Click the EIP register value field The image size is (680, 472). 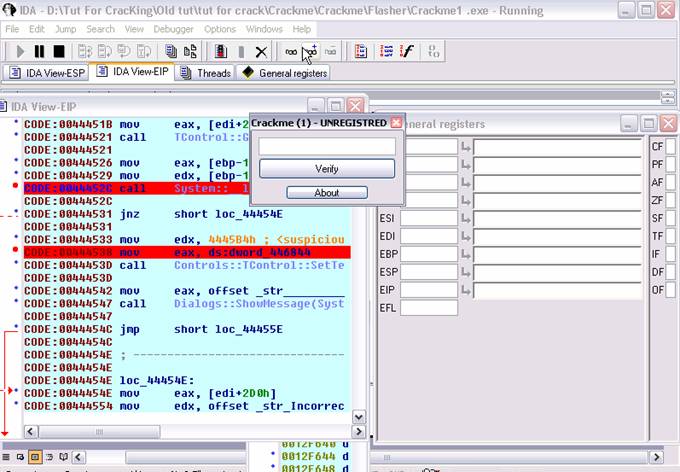[x=429, y=290]
